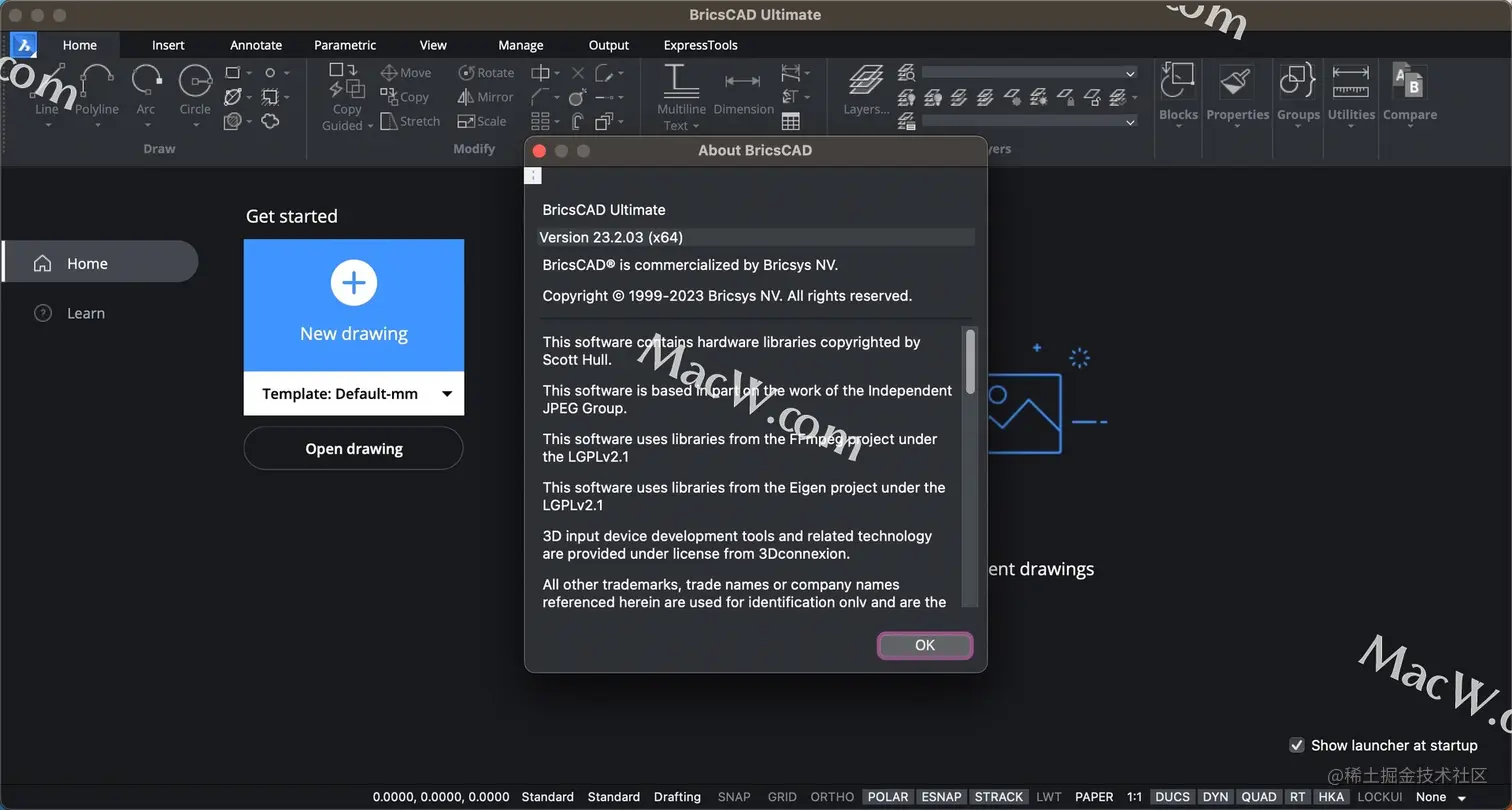
Task: Open the ExpressTools ribbon tab
Action: pos(700,45)
